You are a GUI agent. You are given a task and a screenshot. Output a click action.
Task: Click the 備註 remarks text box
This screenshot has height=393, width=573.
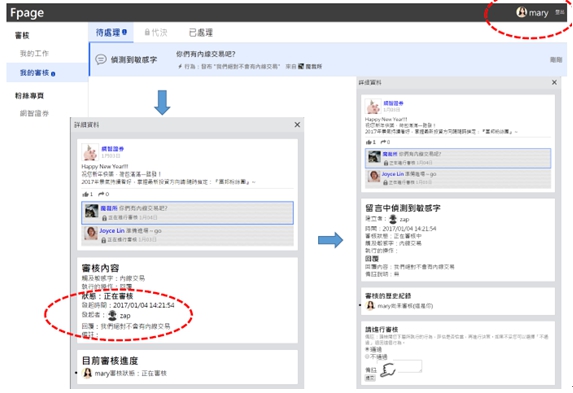tap(400, 366)
